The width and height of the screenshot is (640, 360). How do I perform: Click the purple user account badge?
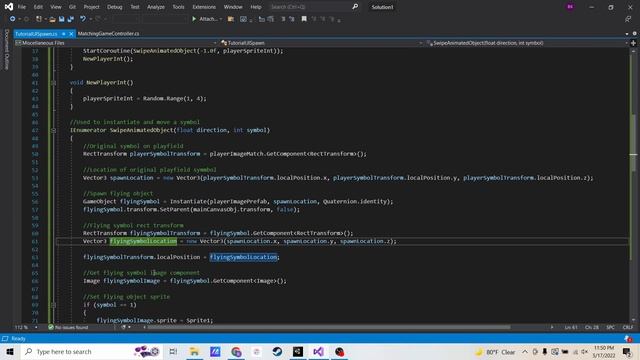[570, 7]
